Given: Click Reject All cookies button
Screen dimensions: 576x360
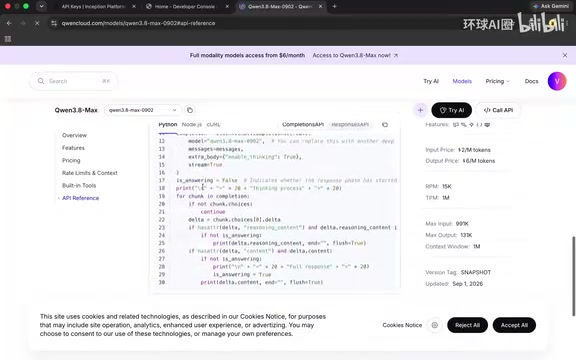Looking at the screenshot, I should point(467,325).
